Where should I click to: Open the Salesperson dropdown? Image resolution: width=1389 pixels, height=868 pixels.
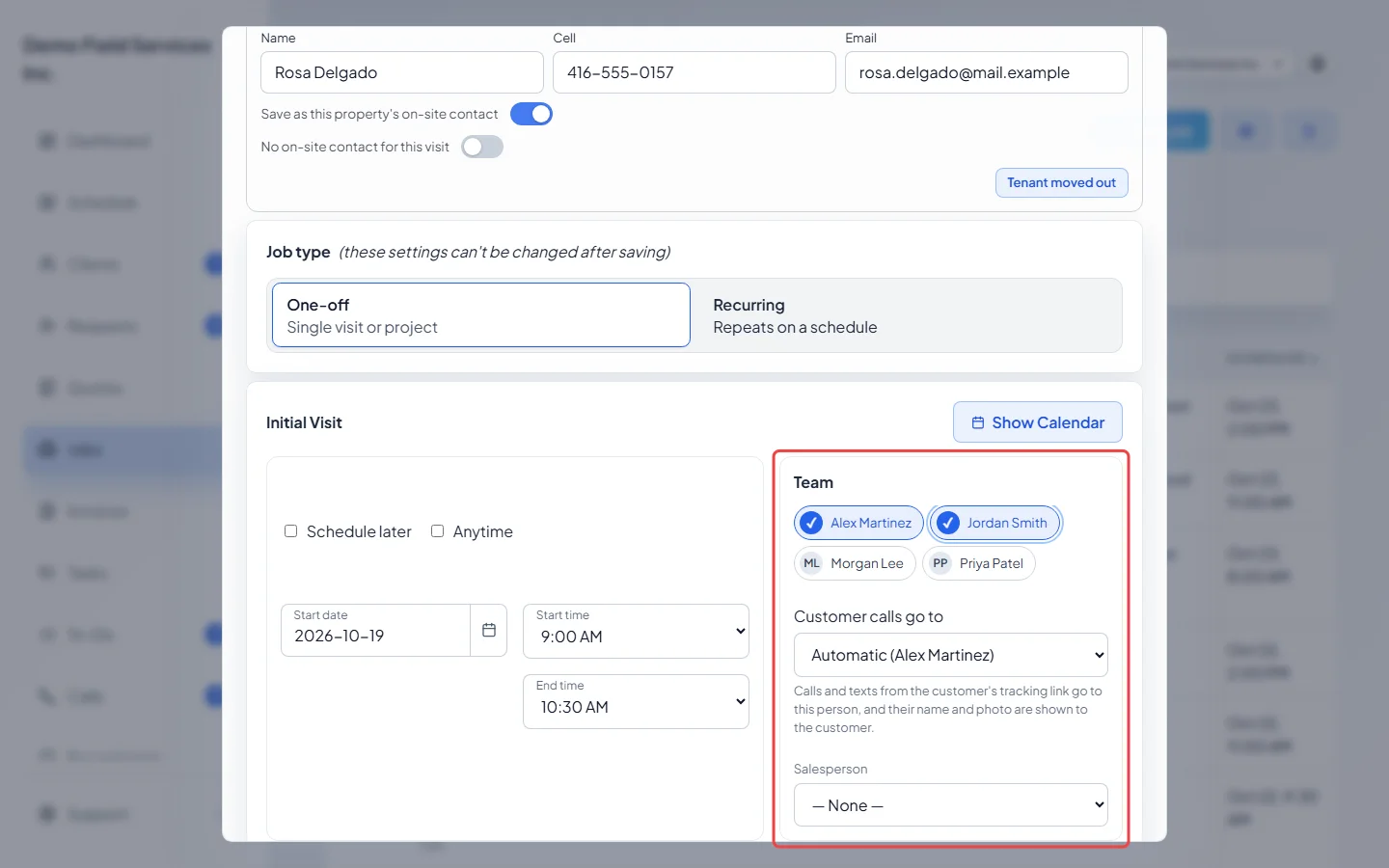[951, 805]
